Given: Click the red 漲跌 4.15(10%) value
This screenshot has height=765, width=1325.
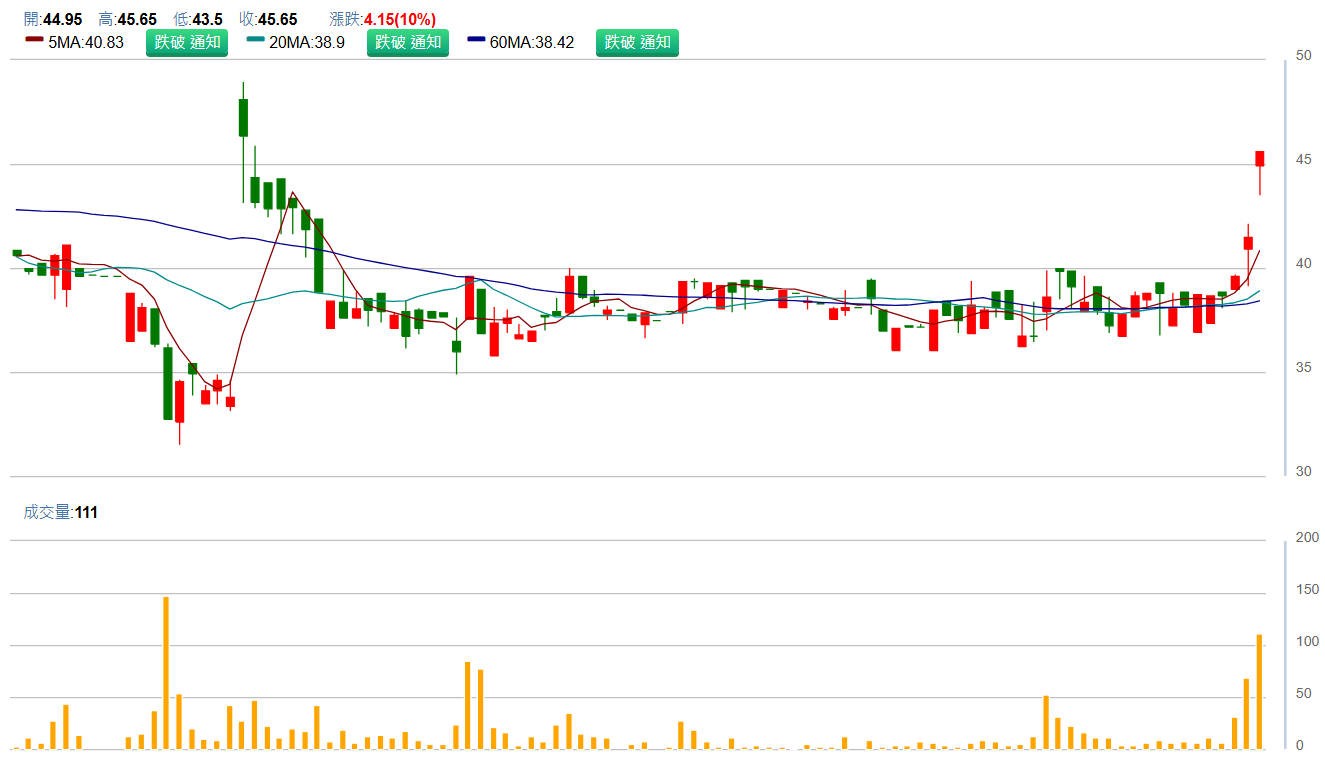Looking at the screenshot, I should pos(399,19).
